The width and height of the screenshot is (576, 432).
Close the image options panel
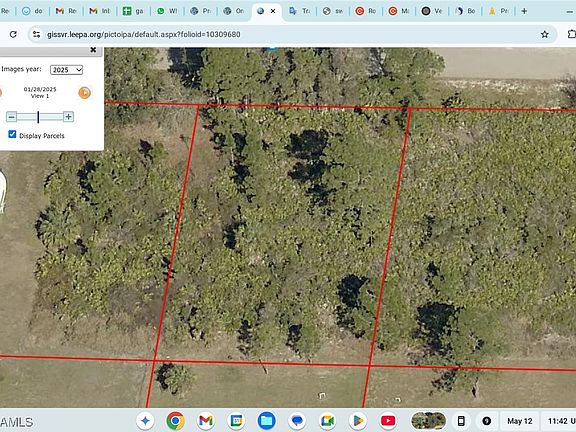[x=93, y=50]
